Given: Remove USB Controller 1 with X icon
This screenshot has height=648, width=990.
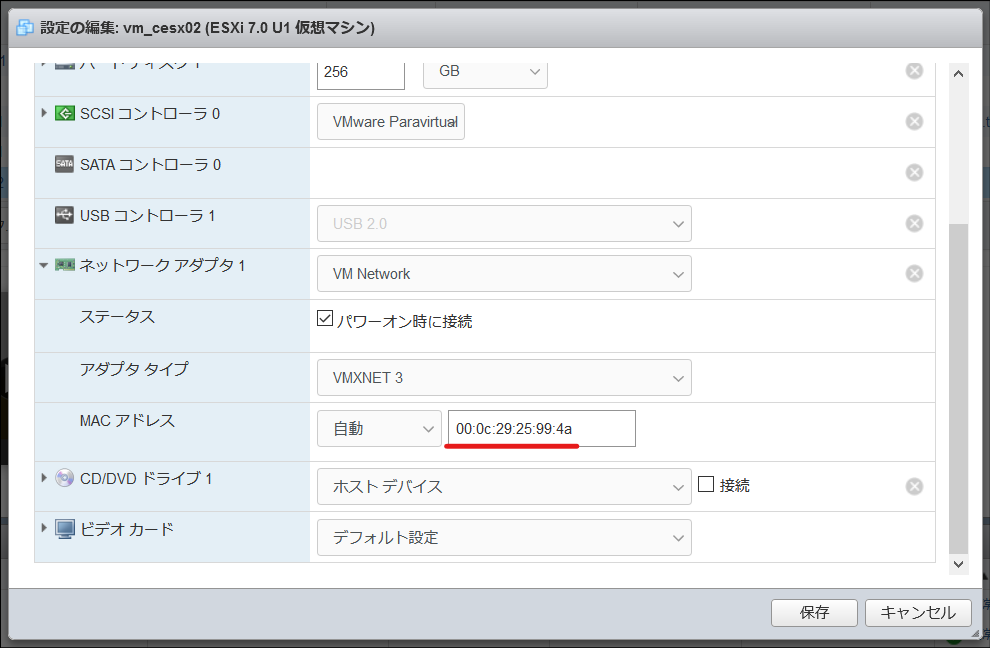Looking at the screenshot, I should (x=914, y=223).
